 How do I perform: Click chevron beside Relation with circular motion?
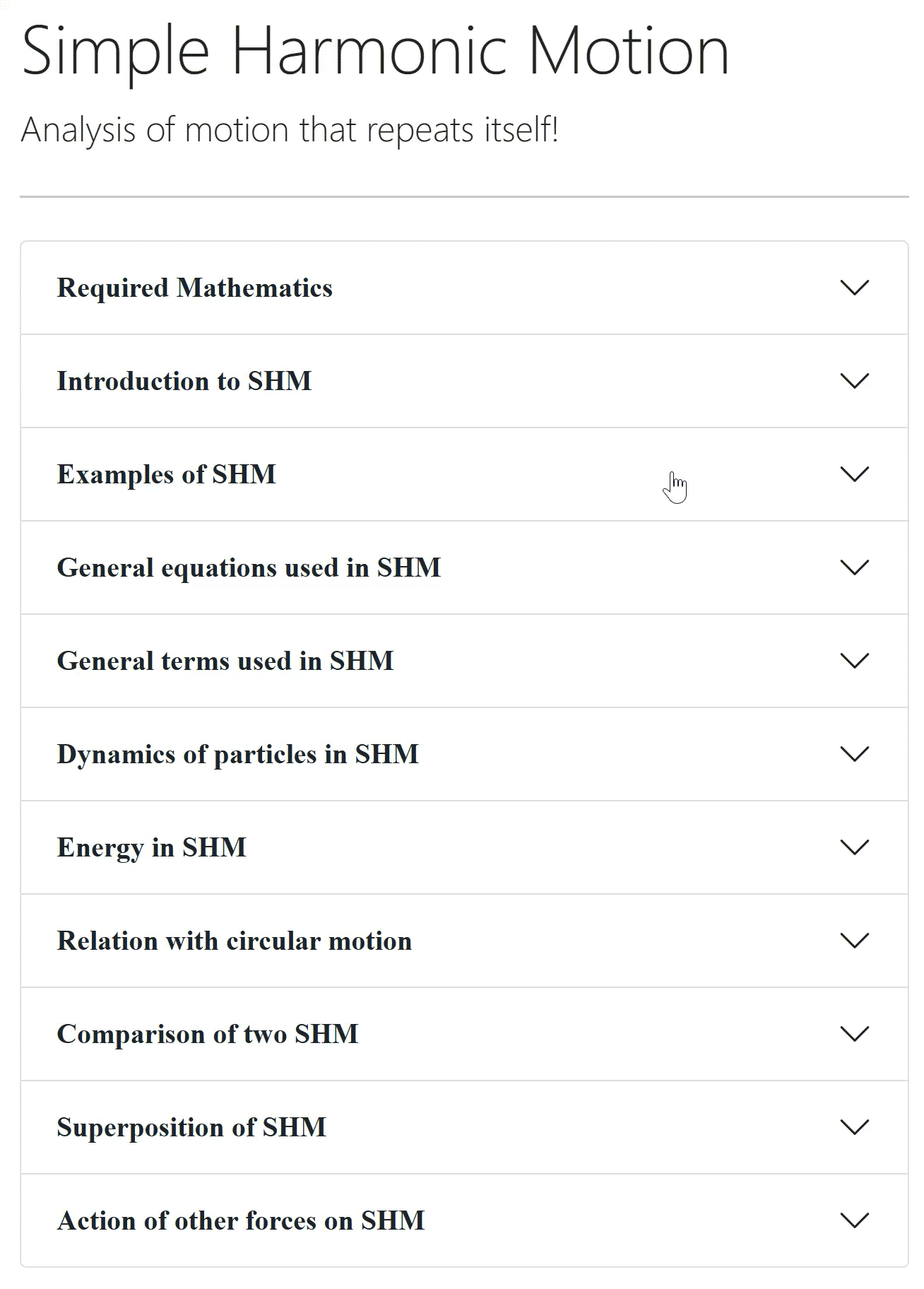click(x=854, y=941)
